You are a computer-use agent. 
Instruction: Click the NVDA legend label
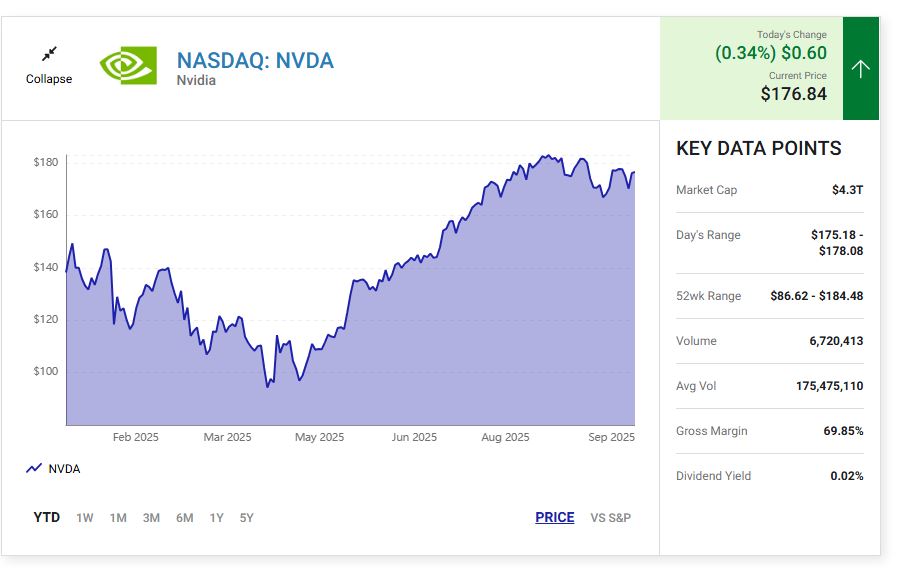pos(64,468)
